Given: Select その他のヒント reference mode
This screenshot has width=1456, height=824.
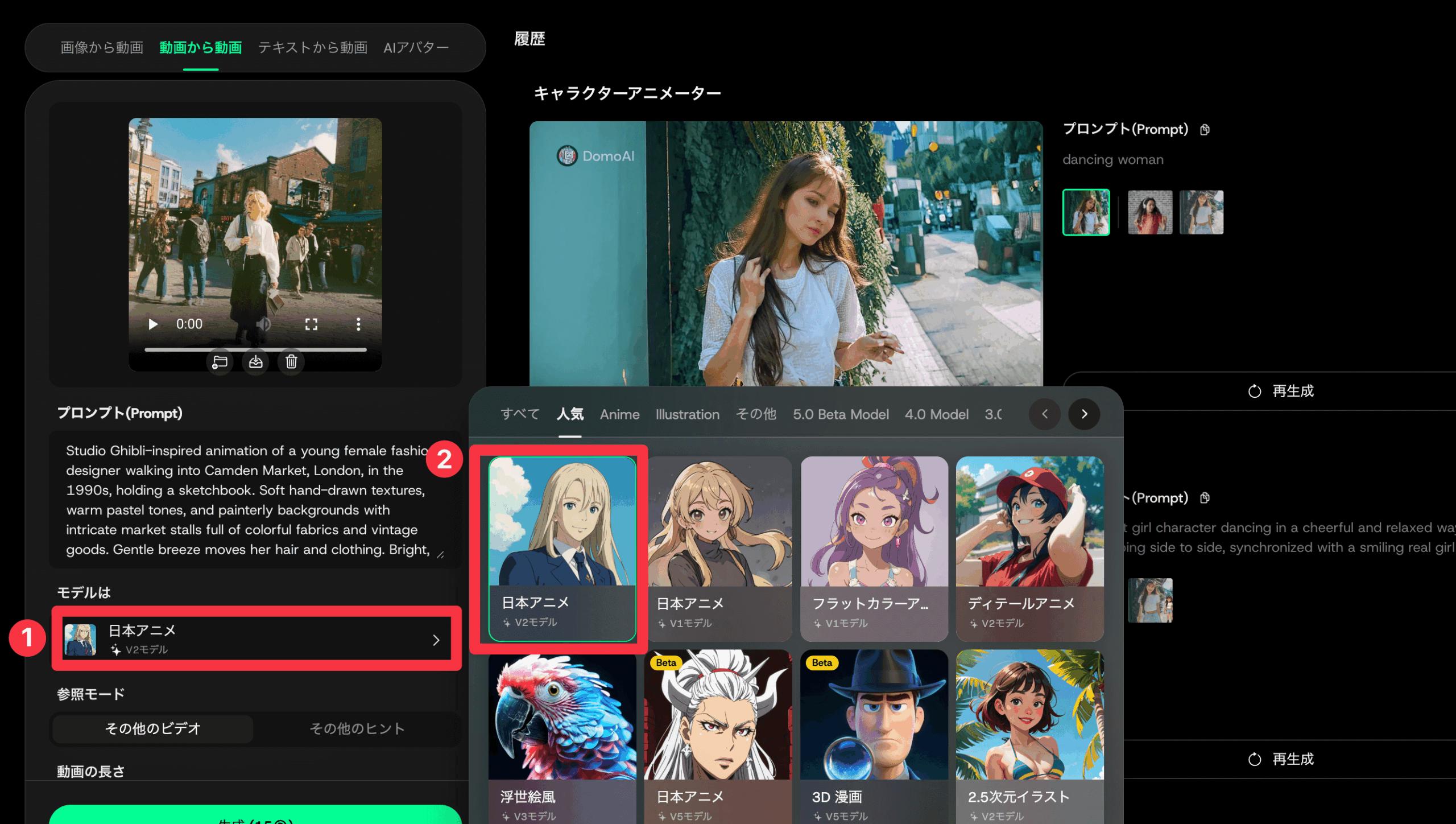Looking at the screenshot, I should click(357, 728).
